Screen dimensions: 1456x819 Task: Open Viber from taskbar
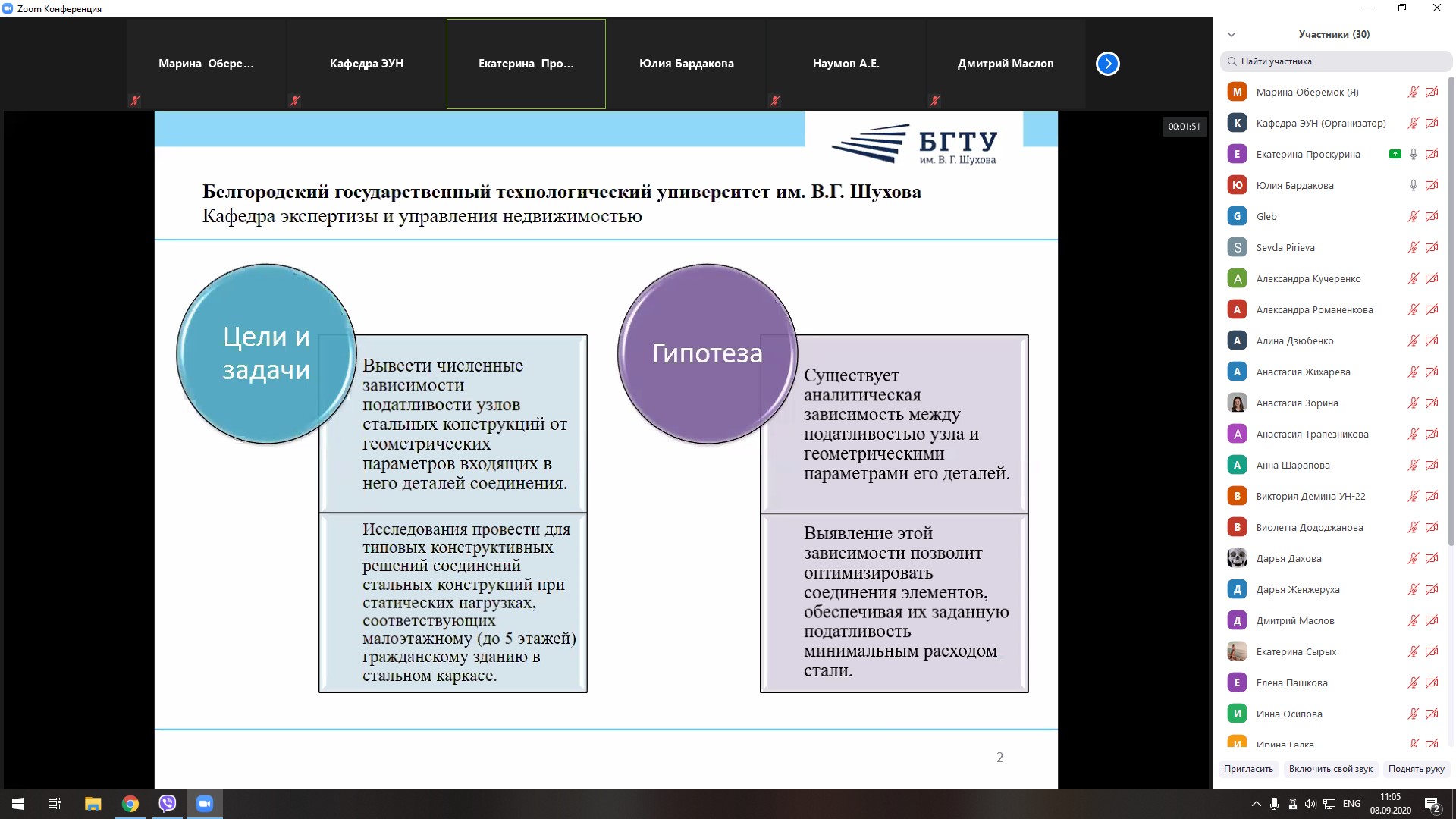pos(168,804)
